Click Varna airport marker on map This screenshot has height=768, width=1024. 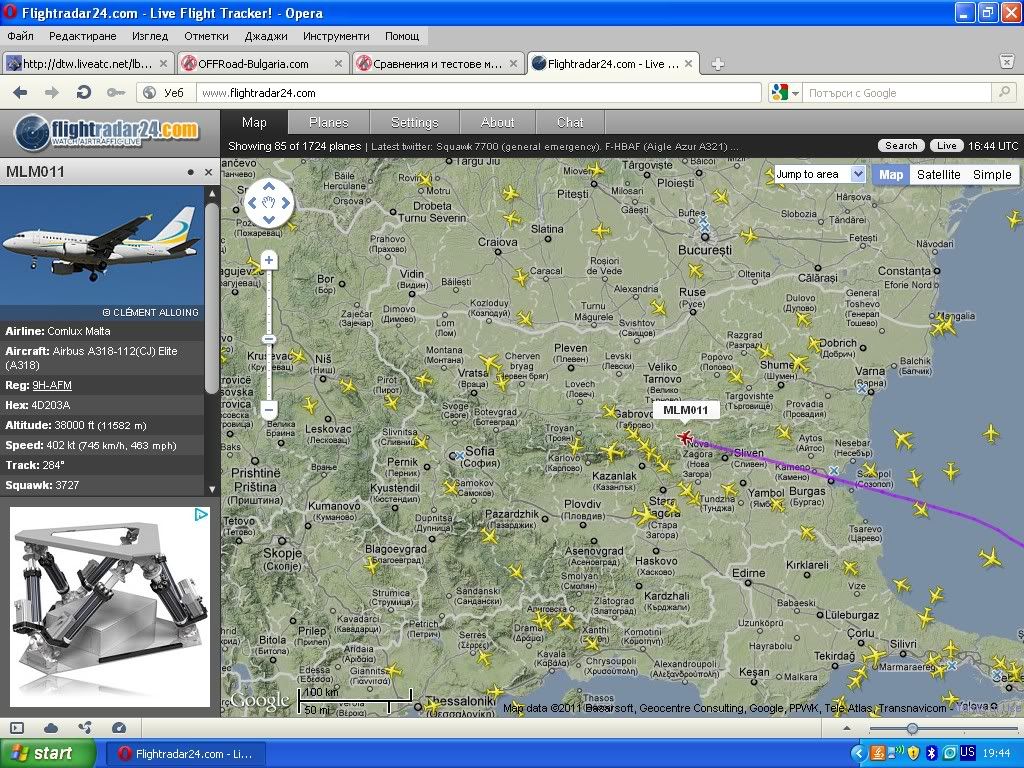coord(861,389)
